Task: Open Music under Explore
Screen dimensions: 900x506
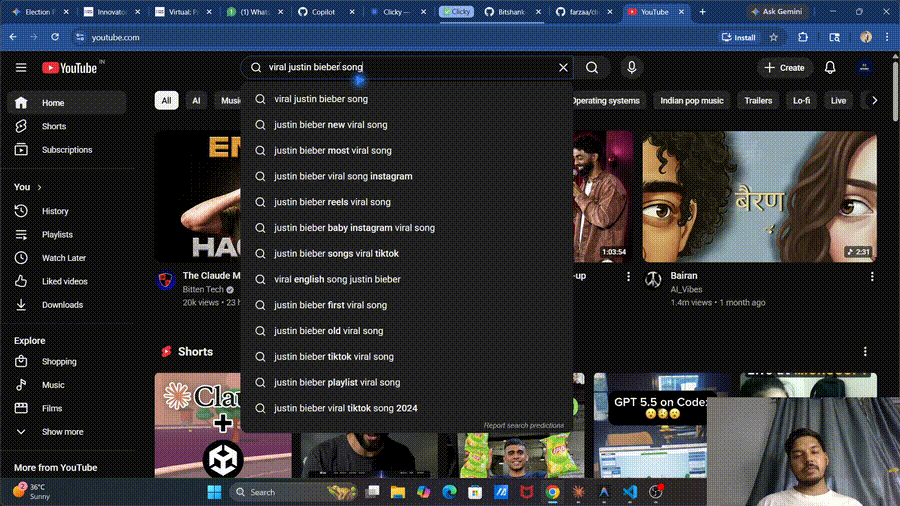Action: 66,385
